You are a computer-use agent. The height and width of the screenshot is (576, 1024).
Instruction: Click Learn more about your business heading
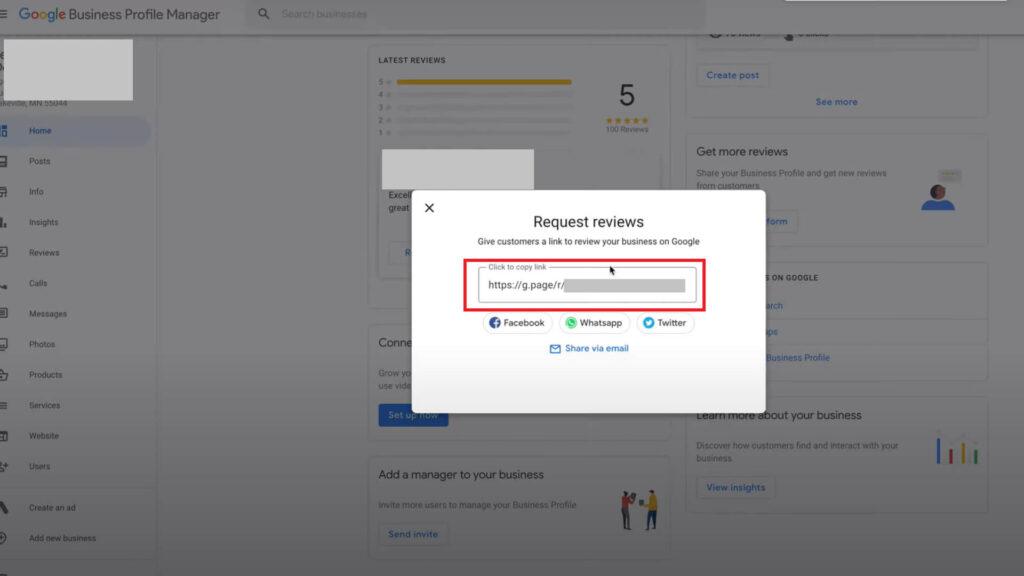click(778, 415)
